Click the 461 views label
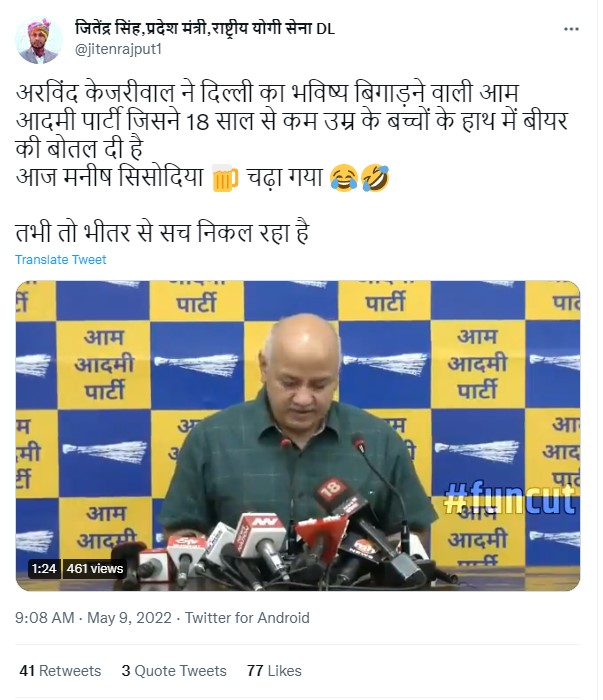 point(95,569)
